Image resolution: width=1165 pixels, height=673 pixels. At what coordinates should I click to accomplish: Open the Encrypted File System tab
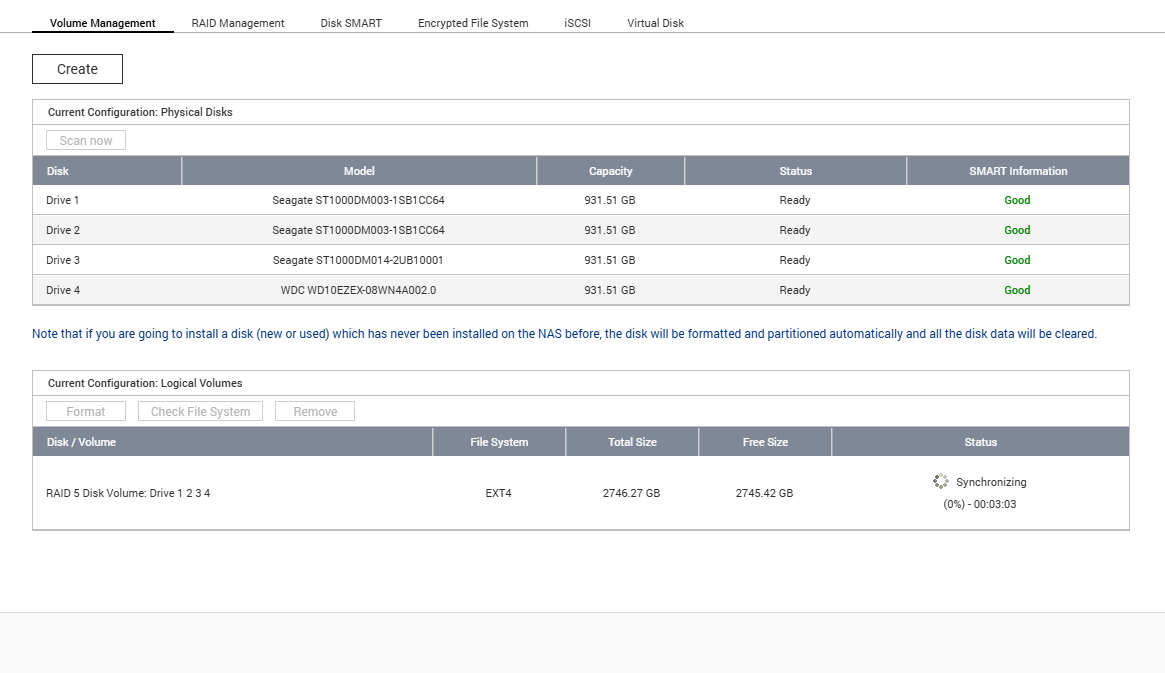click(x=473, y=23)
